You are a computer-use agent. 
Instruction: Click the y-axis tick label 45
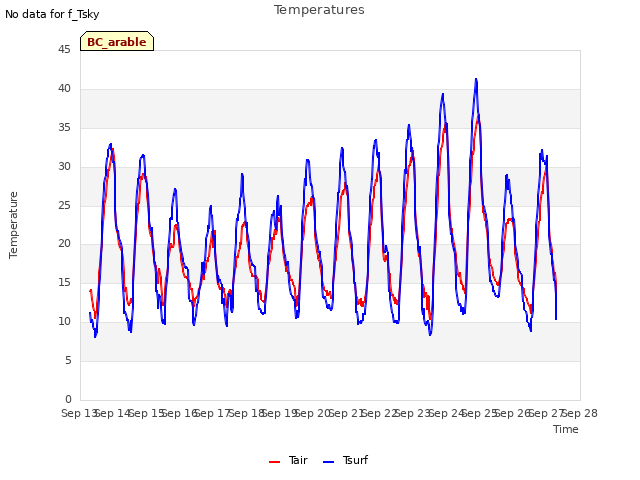[x=64, y=50]
